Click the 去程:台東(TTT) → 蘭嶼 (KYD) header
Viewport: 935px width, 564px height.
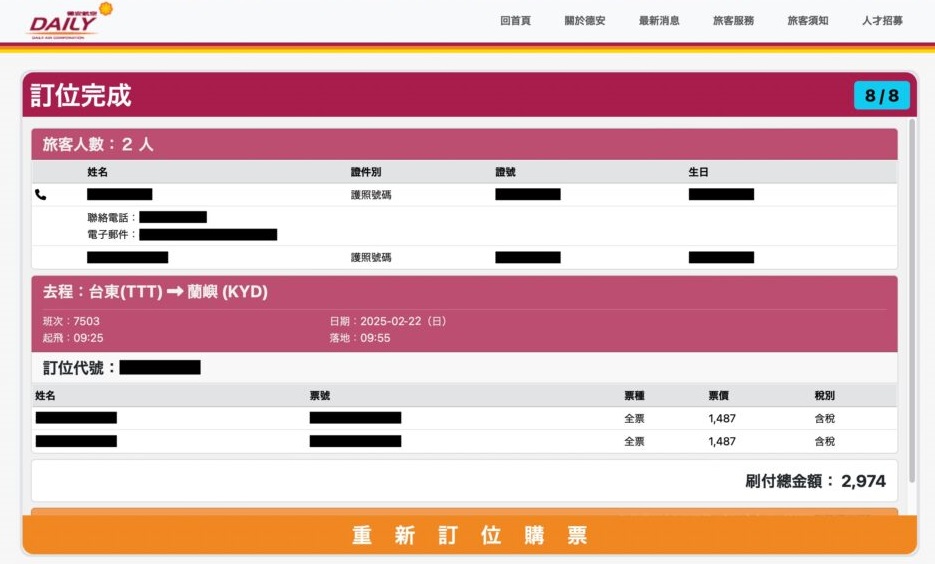pos(155,292)
